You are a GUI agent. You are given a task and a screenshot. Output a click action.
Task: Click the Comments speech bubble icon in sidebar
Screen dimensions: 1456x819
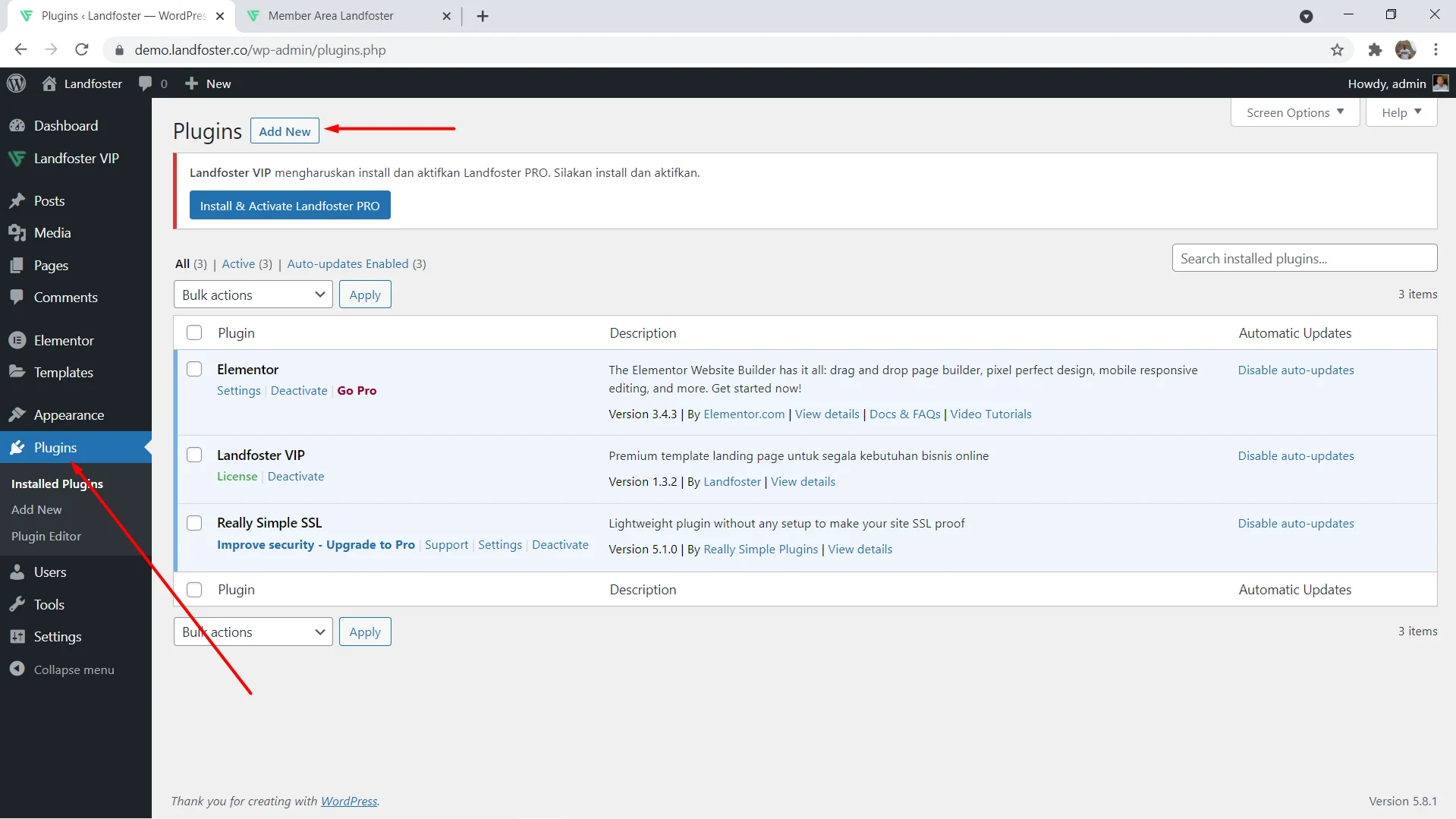[17, 298]
